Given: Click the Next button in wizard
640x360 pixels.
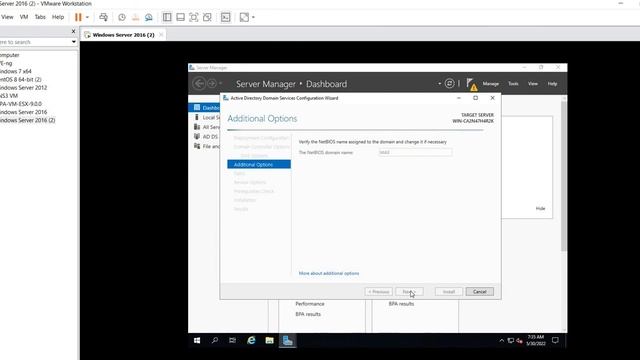Looking at the screenshot, I should 409,292.
